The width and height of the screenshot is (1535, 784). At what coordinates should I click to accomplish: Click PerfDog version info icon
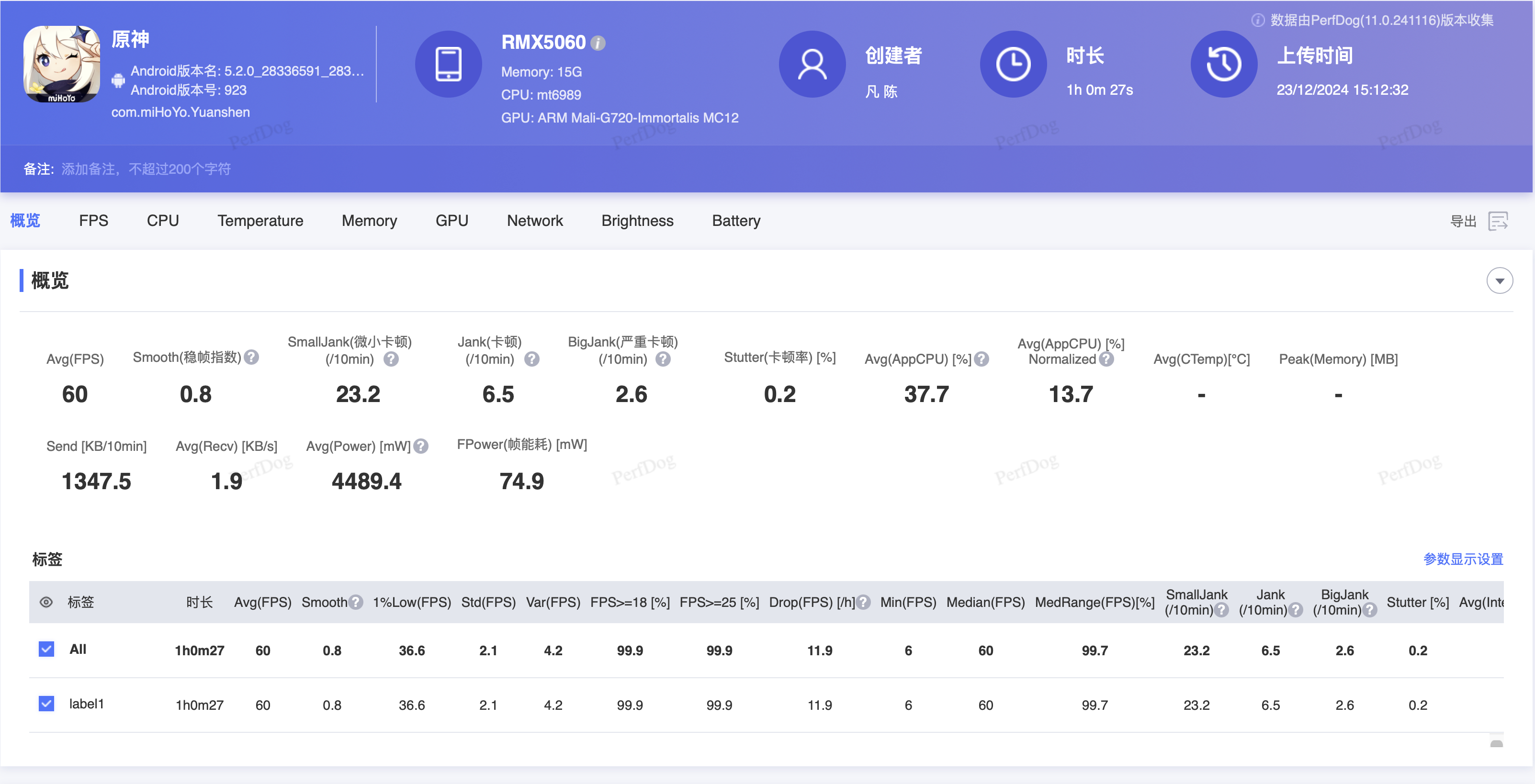click(1257, 20)
